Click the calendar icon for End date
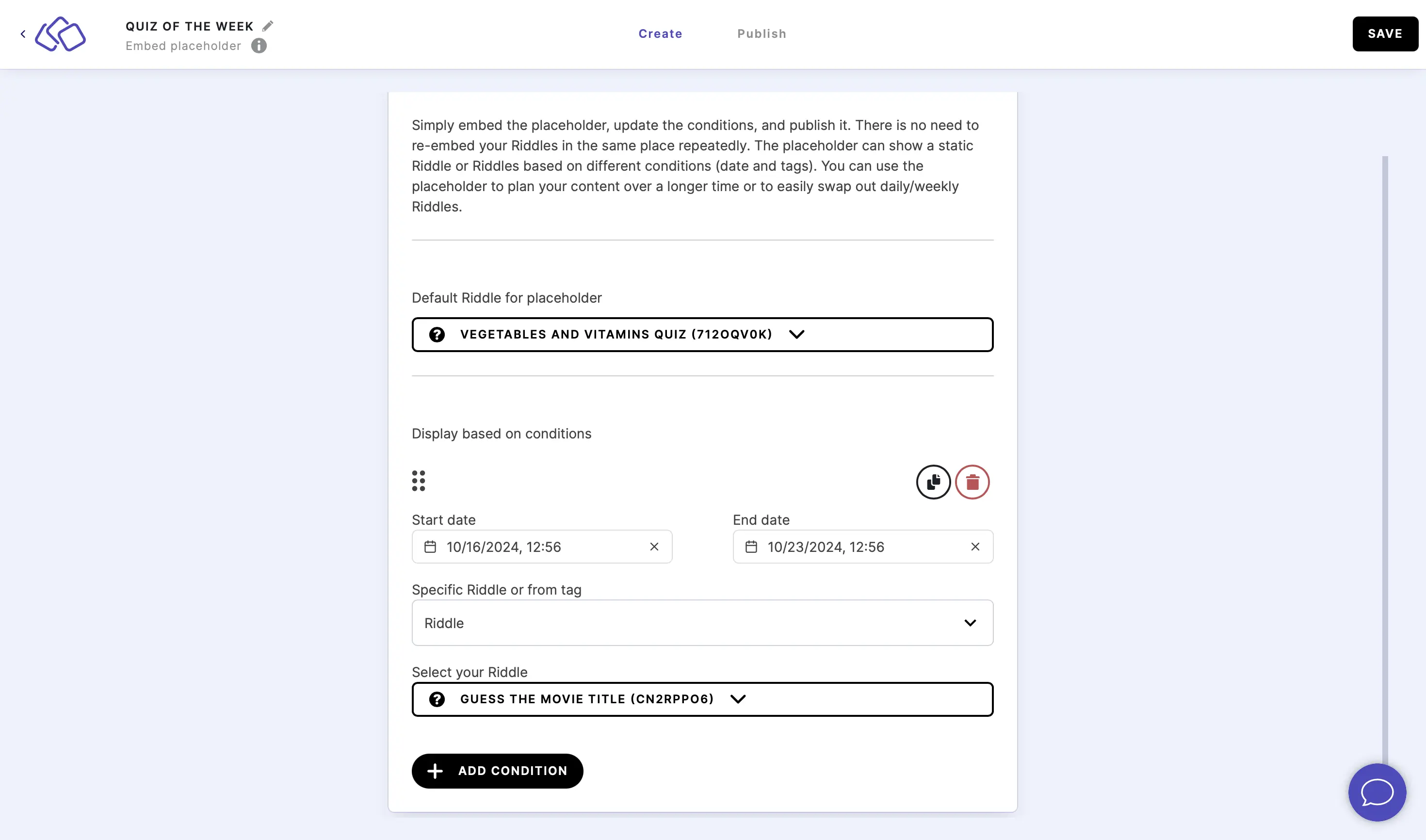Viewport: 1426px width, 840px height. click(752, 546)
